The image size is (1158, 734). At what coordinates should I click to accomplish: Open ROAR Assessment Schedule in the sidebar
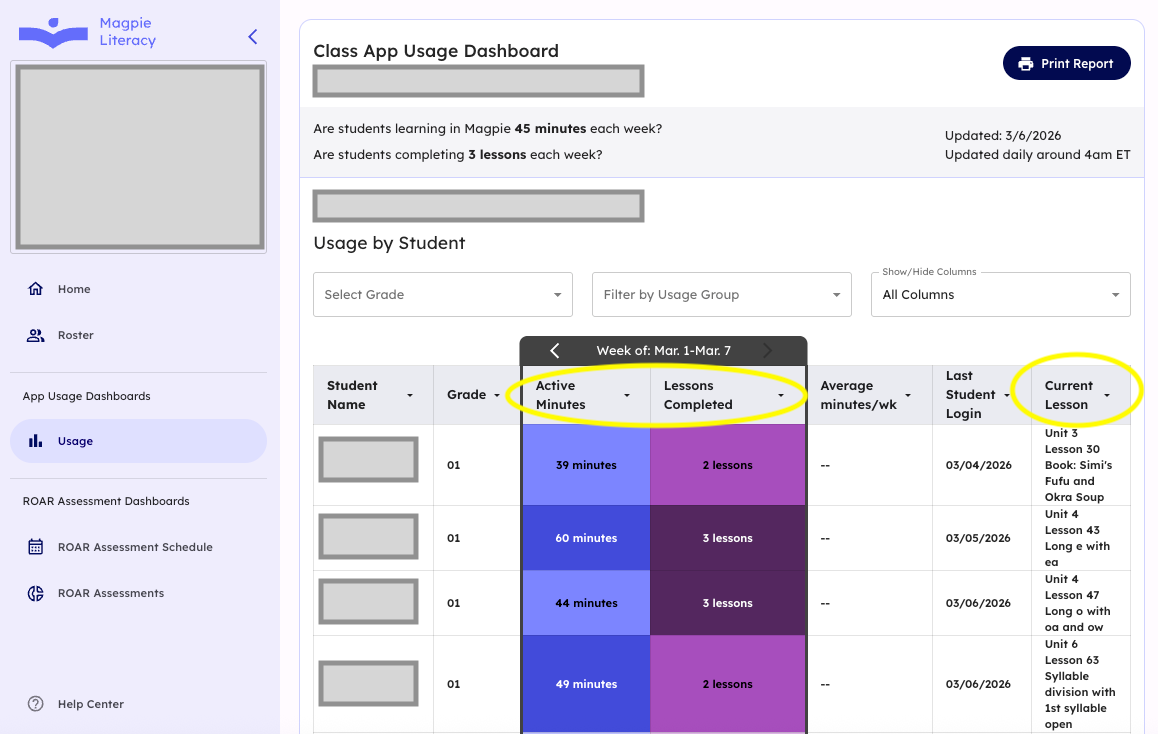coord(135,547)
